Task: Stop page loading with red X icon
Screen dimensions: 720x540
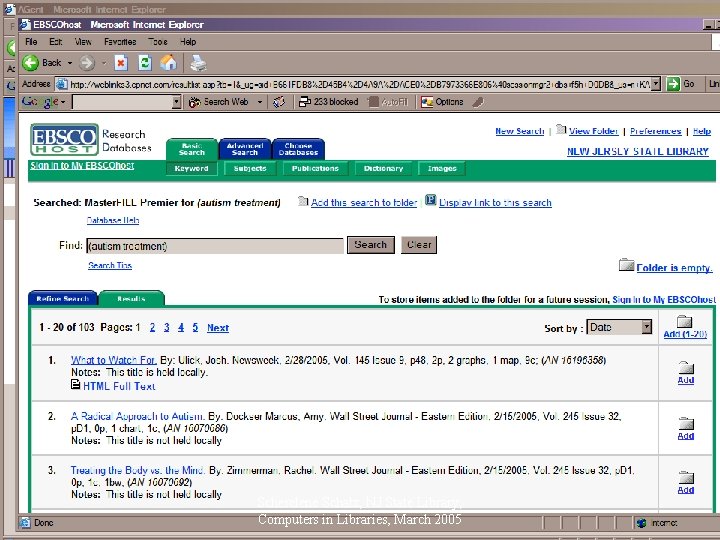Action: (x=121, y=63)
